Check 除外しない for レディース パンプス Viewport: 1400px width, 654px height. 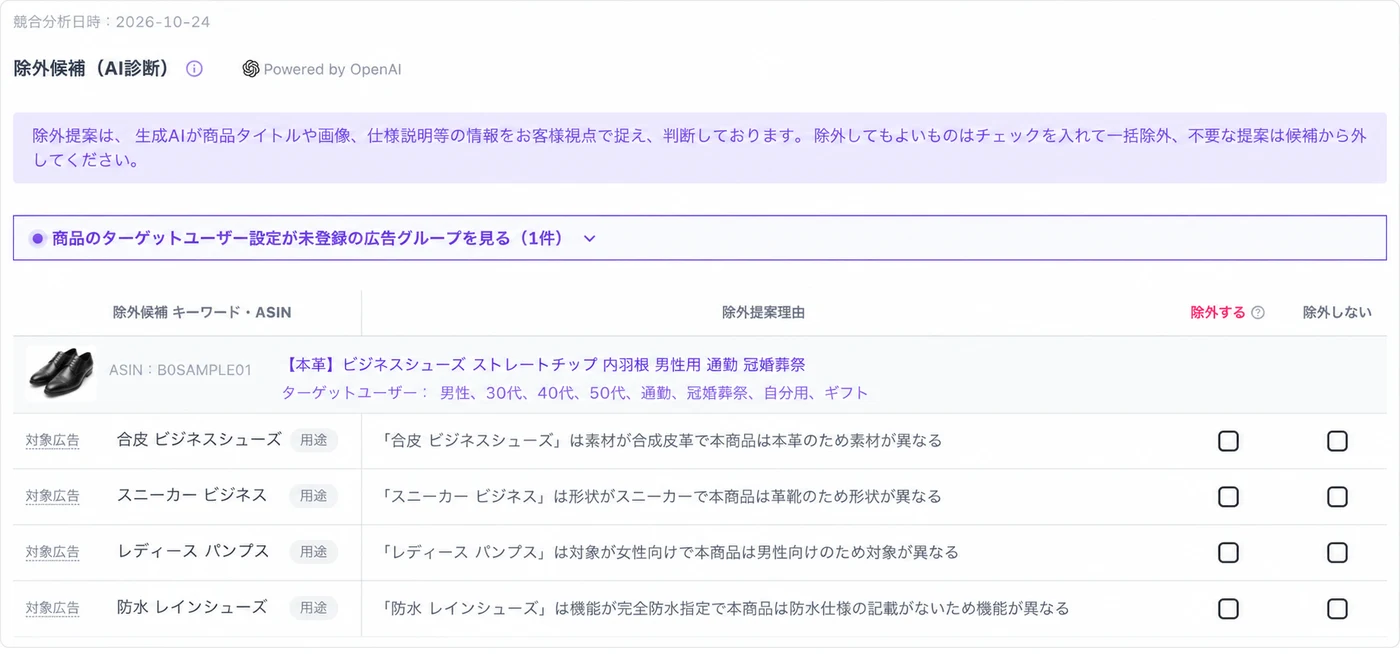pos(1337,553)
